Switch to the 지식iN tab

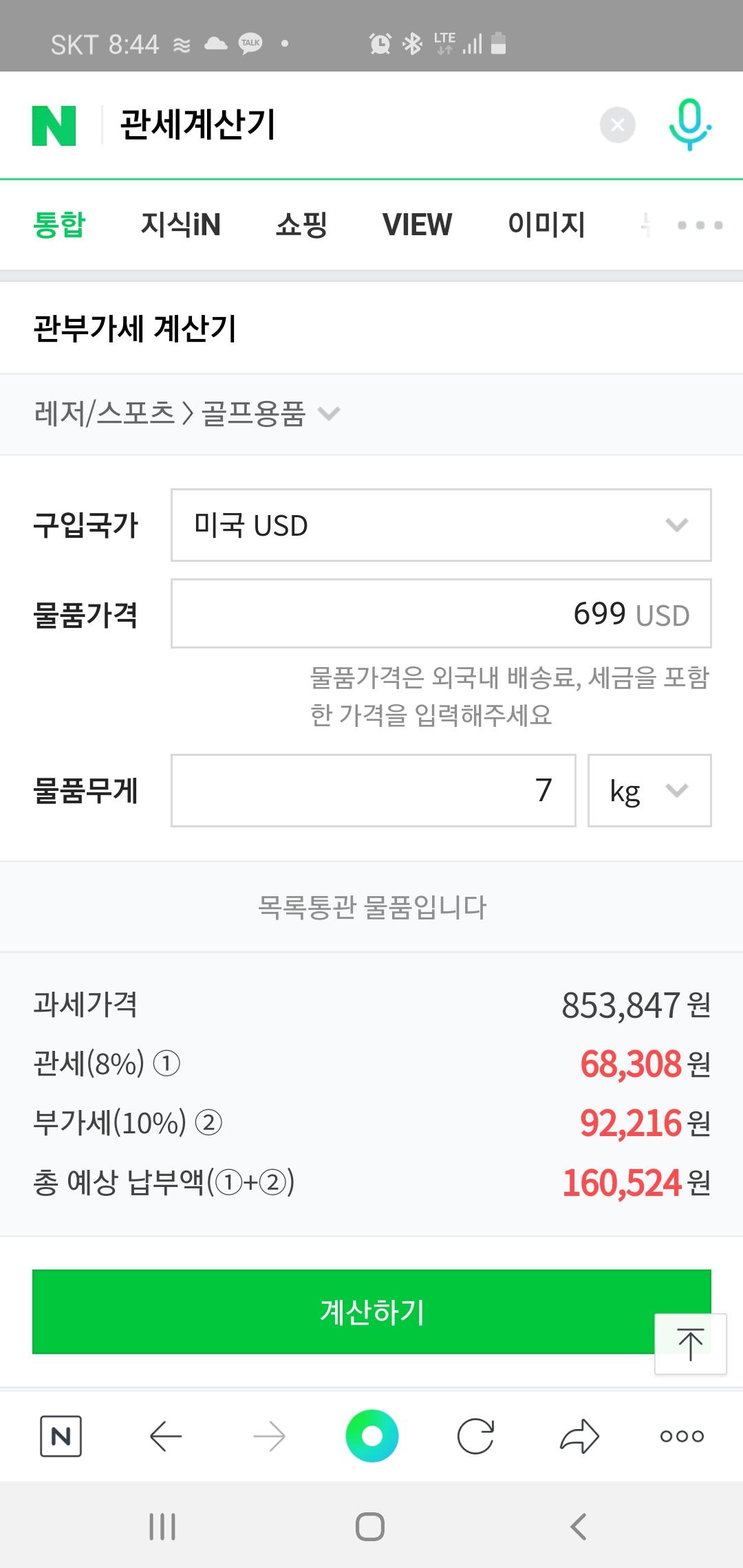click(x=180, y=225)
